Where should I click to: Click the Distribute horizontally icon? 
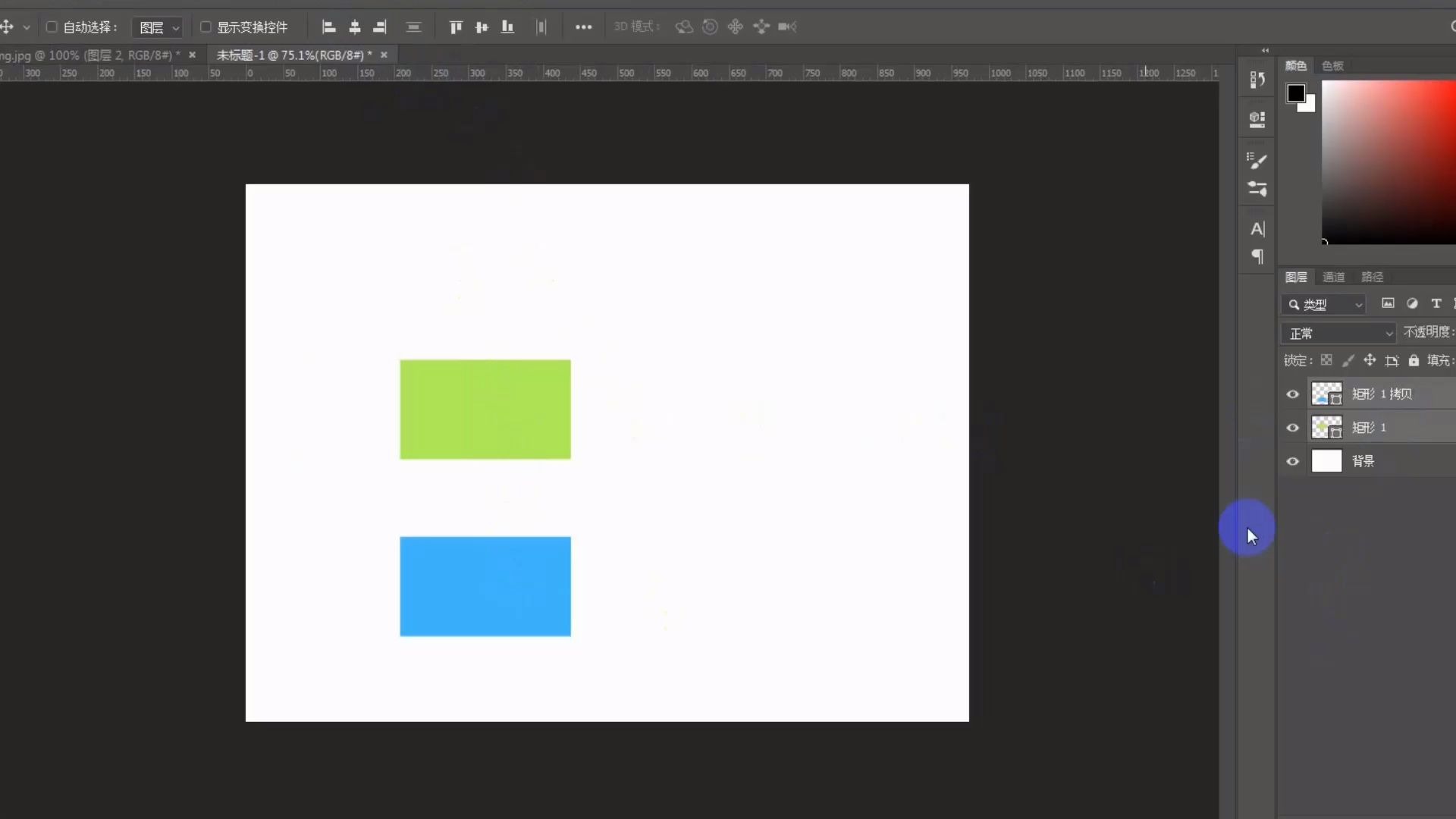click(541, 27)
